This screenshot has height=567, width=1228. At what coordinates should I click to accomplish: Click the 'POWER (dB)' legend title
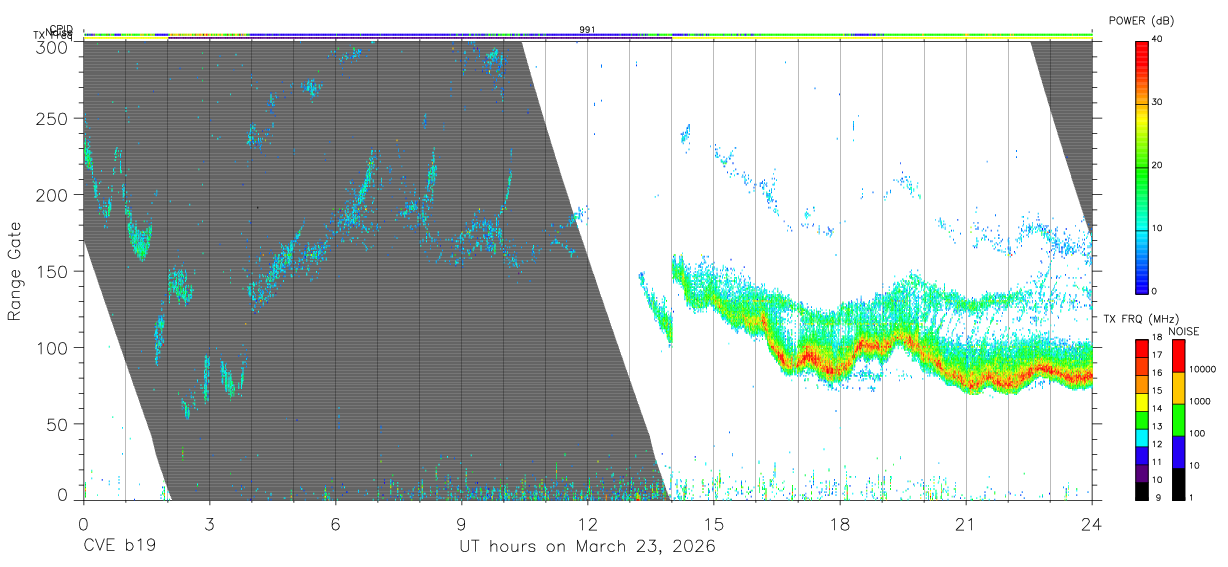coord(1141,21)
